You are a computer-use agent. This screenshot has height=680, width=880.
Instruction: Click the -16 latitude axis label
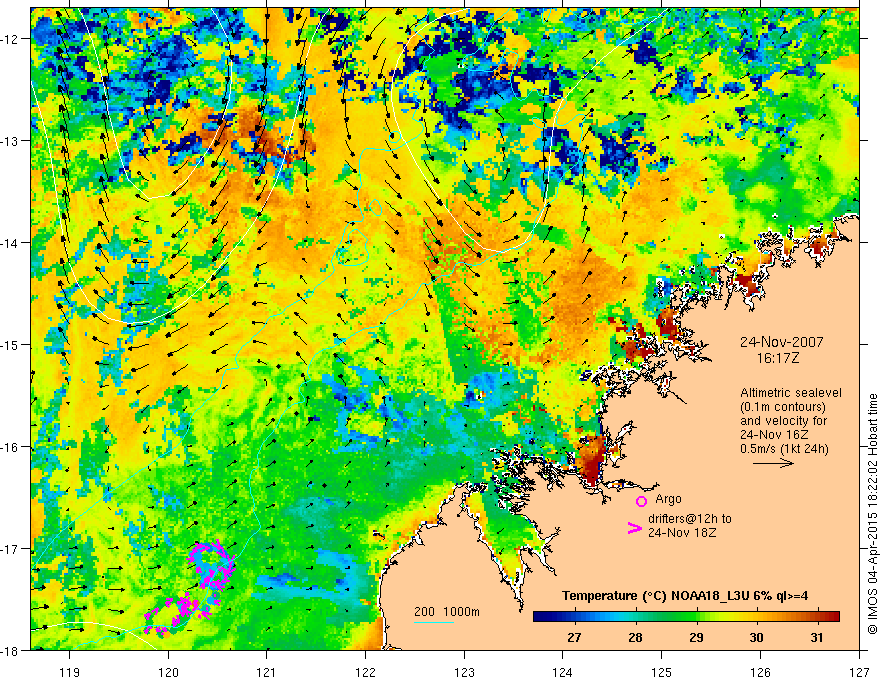10,447
